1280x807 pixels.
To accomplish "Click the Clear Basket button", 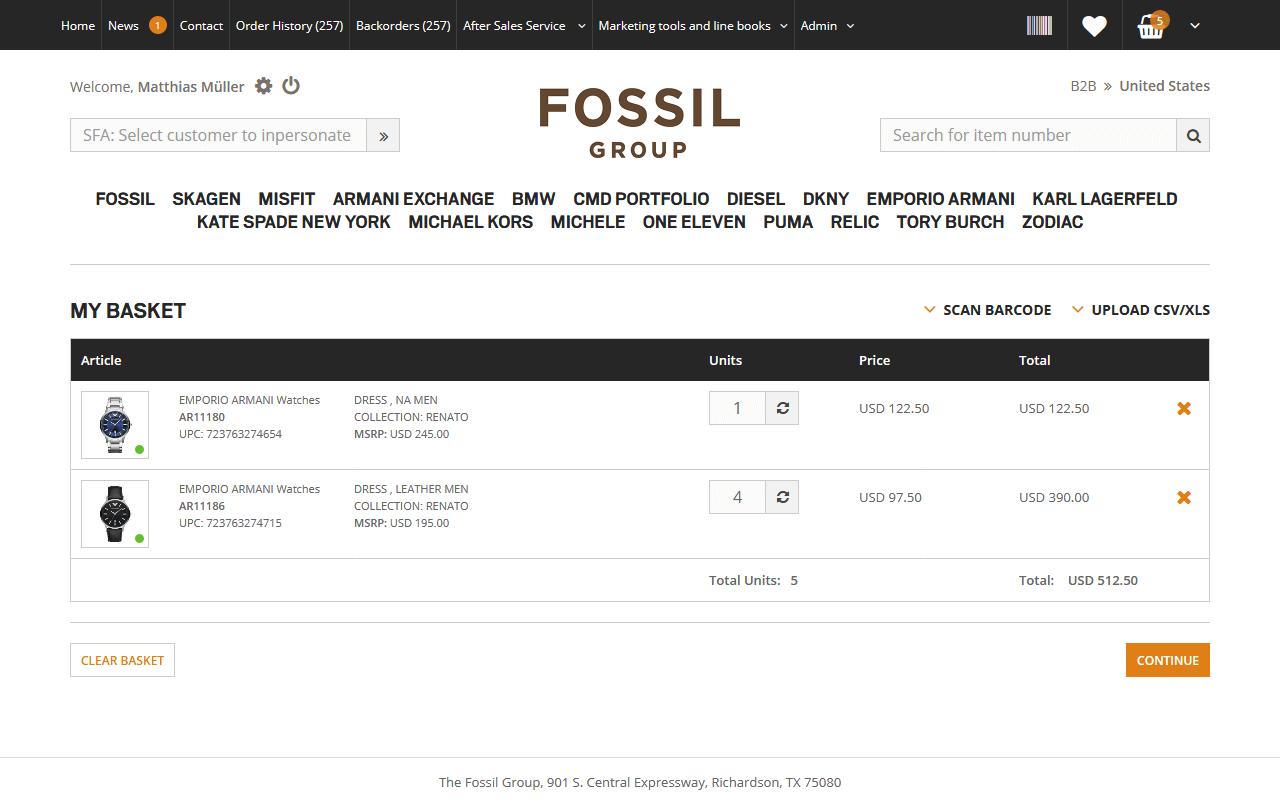I will tap(122, 660).
